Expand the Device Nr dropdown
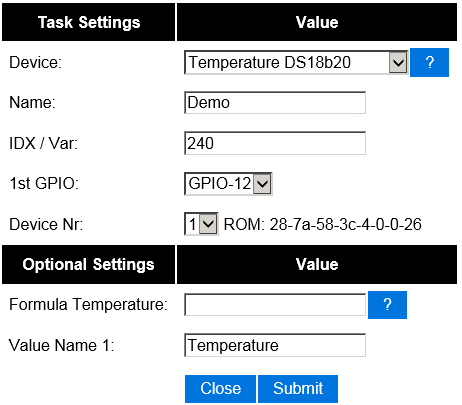 [201, 224]
